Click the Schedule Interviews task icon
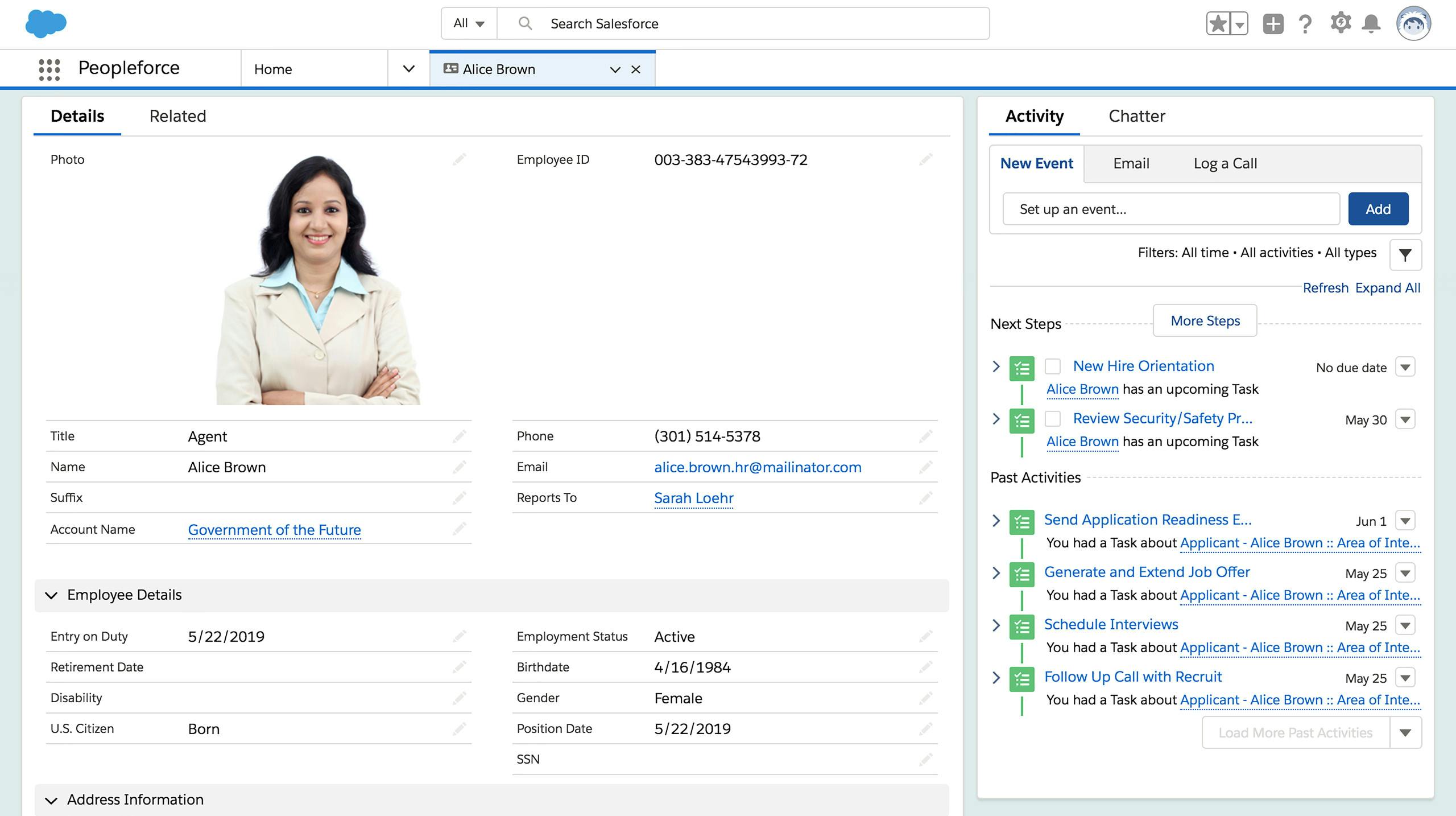Image resolution: width=1456 pixels, height=816 pixels. [1021, 627]
